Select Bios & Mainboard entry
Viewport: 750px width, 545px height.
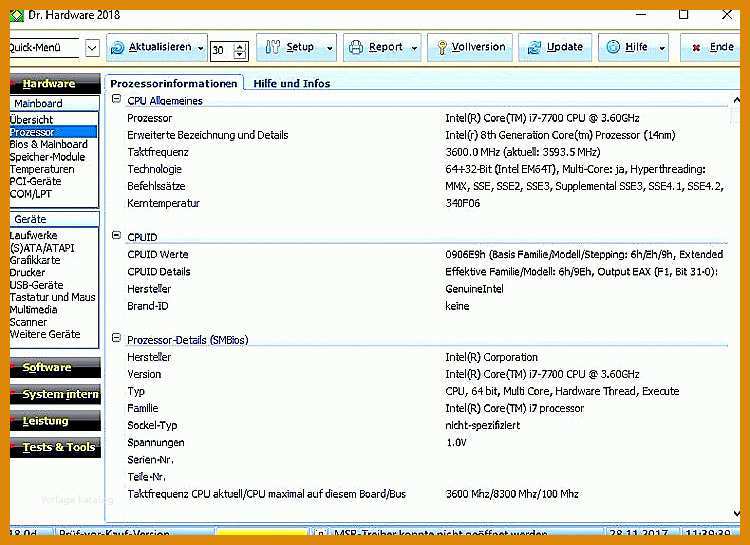pos(49,145)
